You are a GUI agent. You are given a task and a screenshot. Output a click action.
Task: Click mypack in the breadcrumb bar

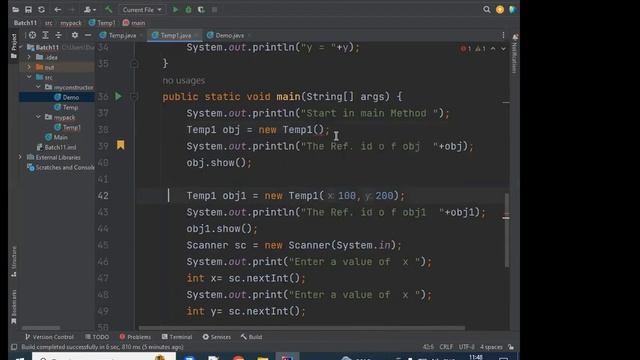coord(71,23)
